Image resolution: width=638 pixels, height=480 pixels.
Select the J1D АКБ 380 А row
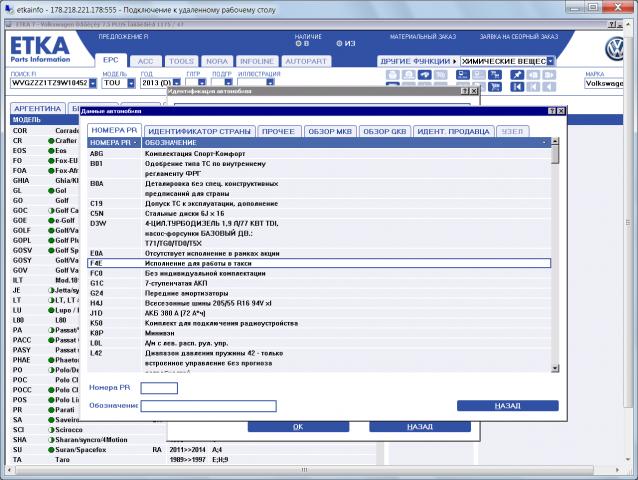319,313
